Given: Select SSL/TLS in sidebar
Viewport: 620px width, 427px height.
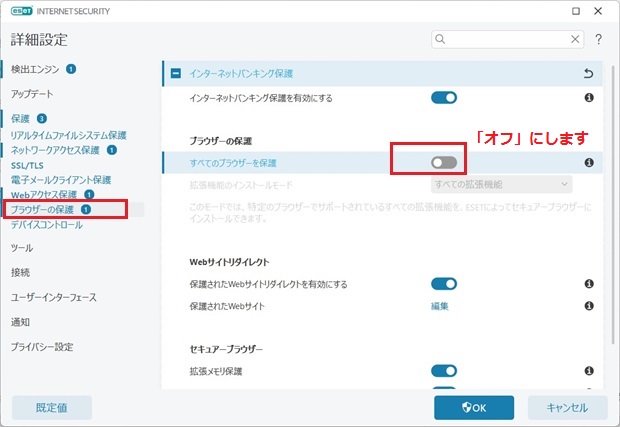Looking at the screenshot, I should click(x=27, y=165).
